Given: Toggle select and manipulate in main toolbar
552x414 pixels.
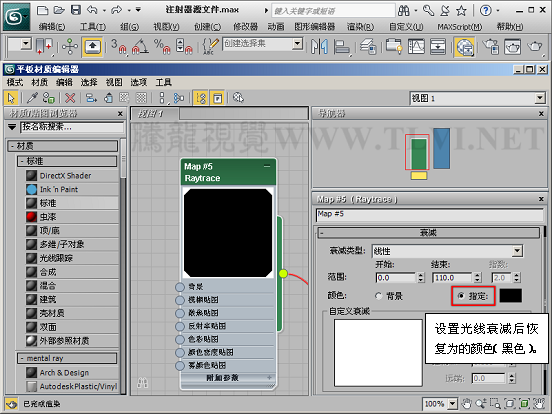Looking at the screenshot, I should [70, 46].
